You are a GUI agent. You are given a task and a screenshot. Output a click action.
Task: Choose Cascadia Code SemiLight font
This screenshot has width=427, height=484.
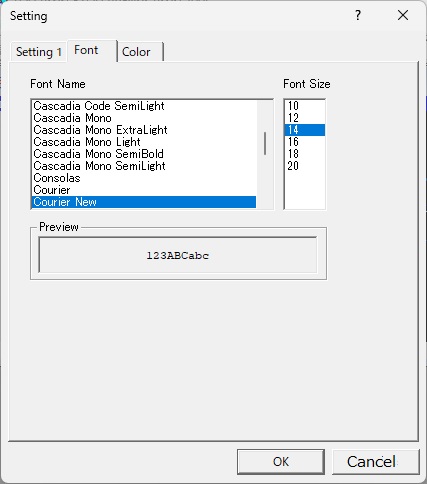click(x=144, y=106)
